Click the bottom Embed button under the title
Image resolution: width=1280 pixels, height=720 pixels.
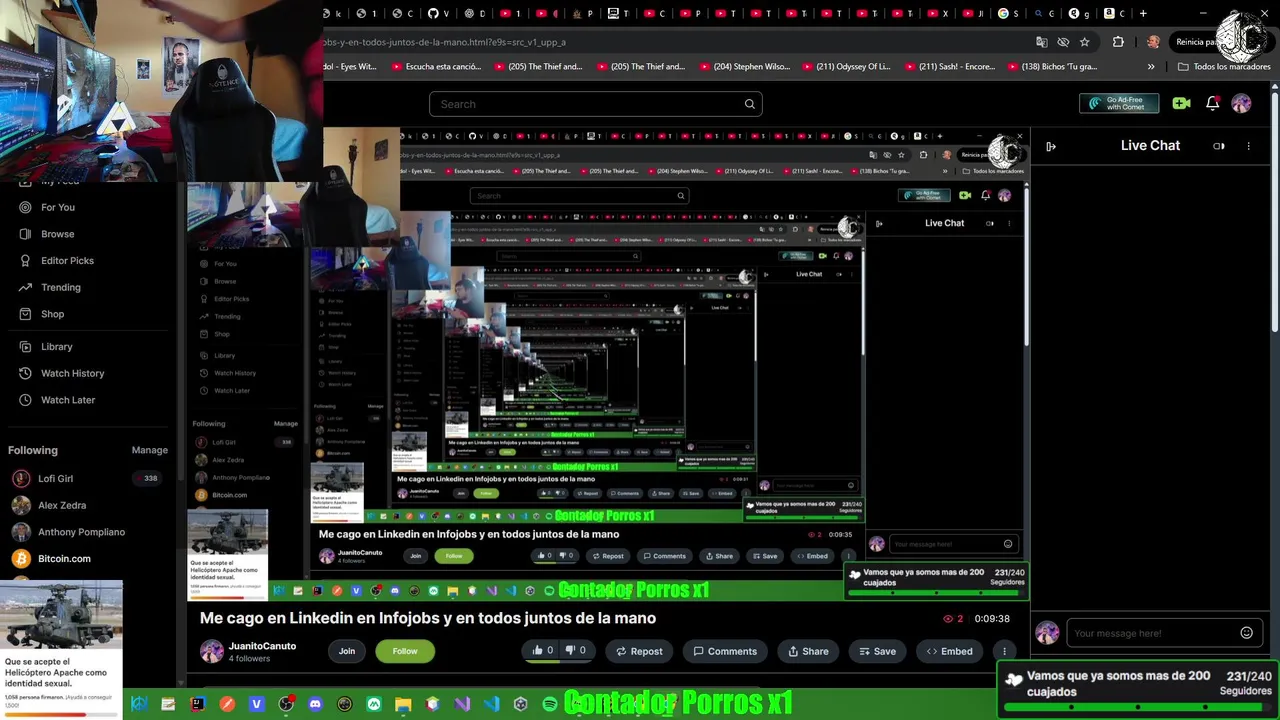949,651
